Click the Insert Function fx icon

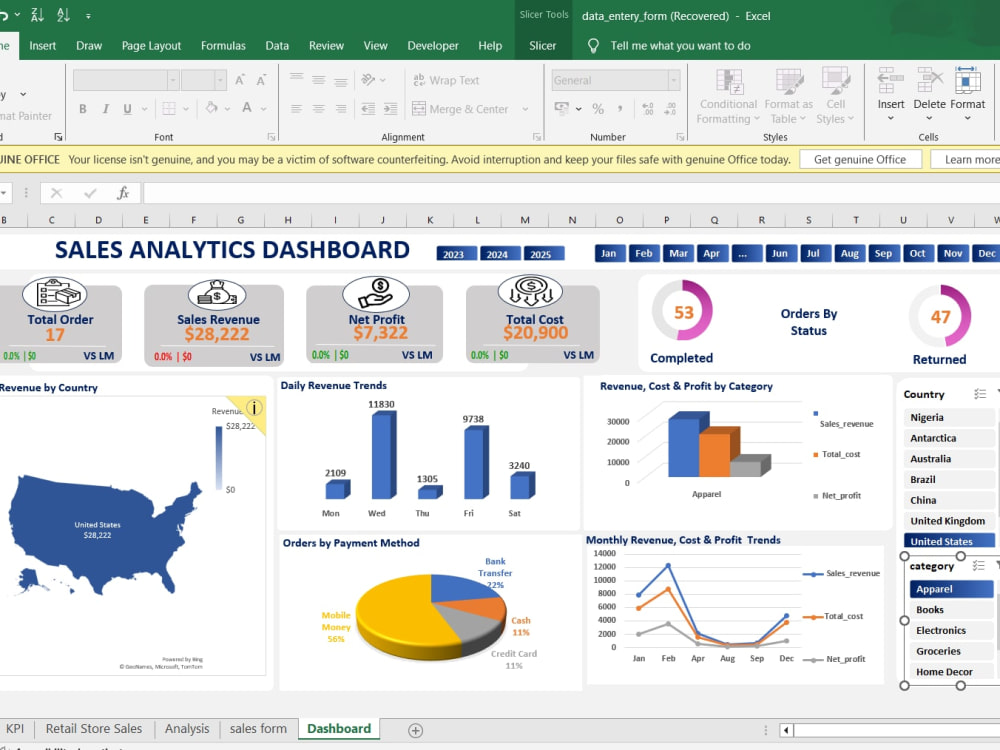point(123,193)
